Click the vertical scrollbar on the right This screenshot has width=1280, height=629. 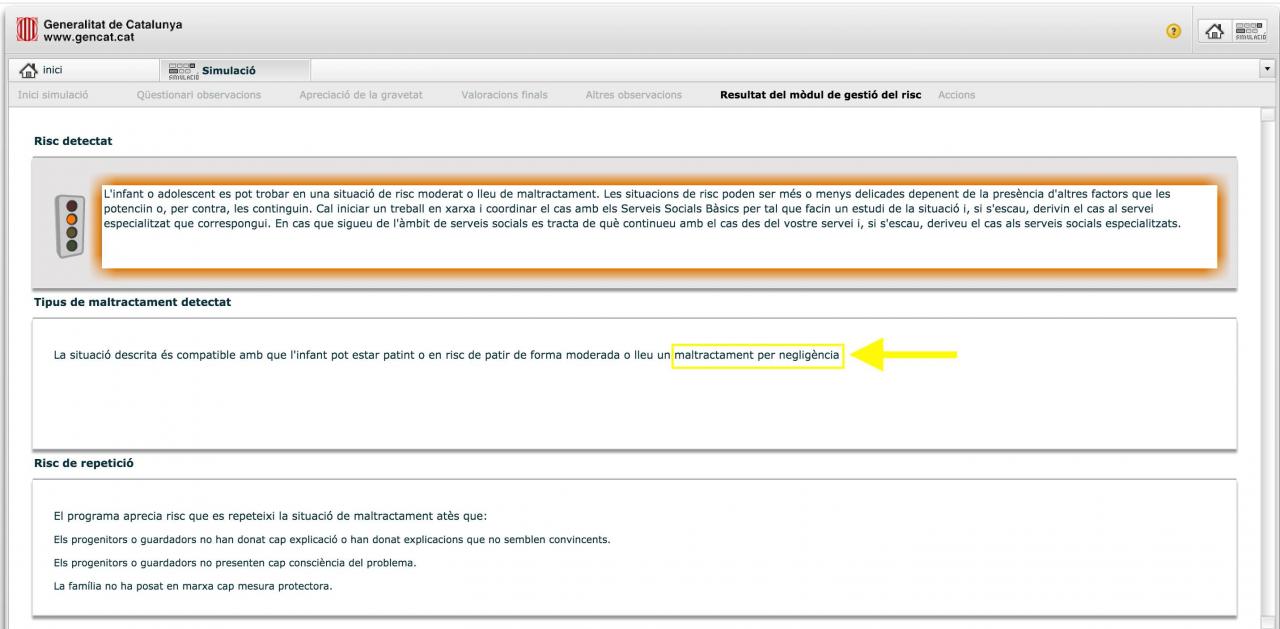(1267, 360)
